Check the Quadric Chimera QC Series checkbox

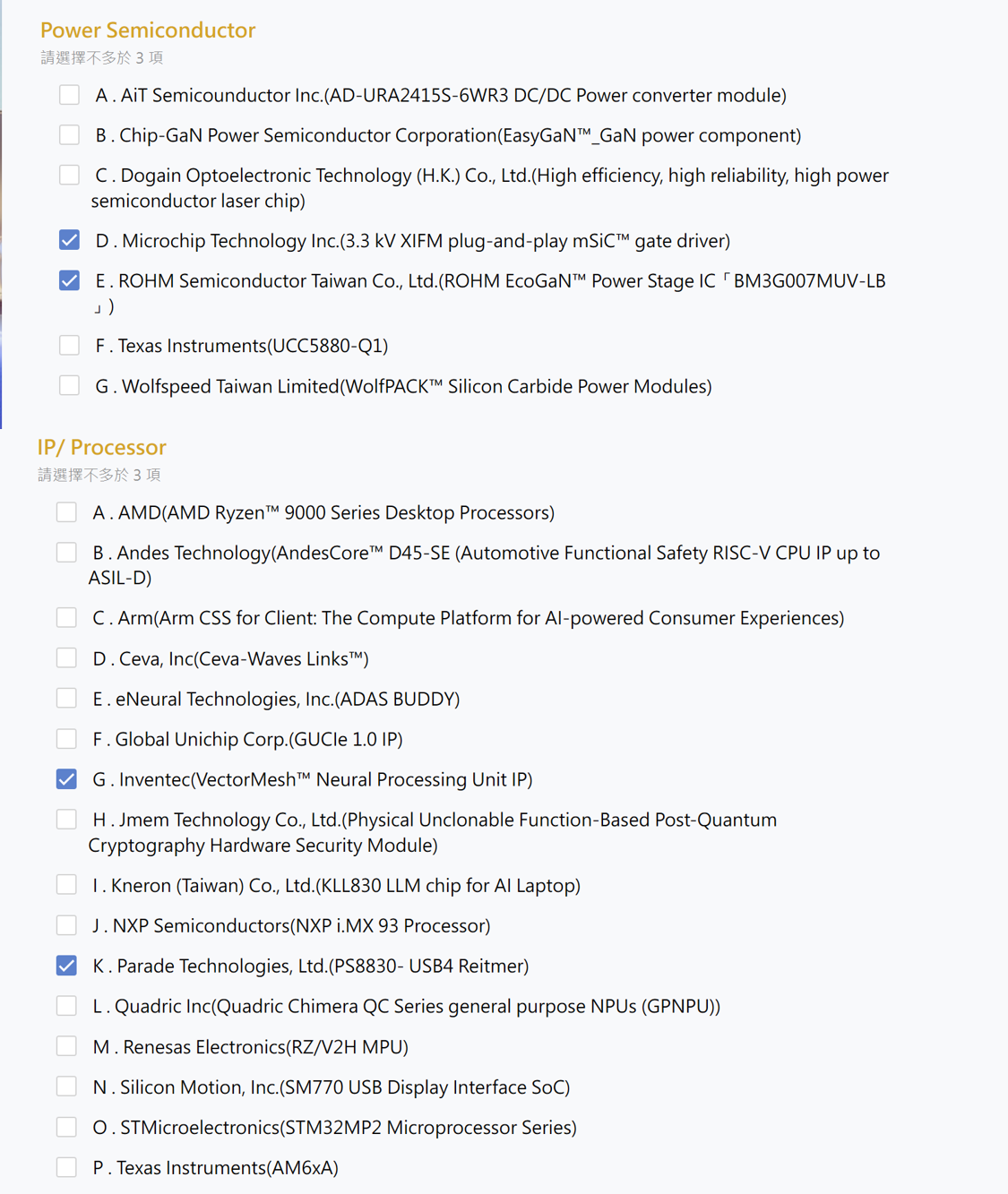click(66, 1005)
